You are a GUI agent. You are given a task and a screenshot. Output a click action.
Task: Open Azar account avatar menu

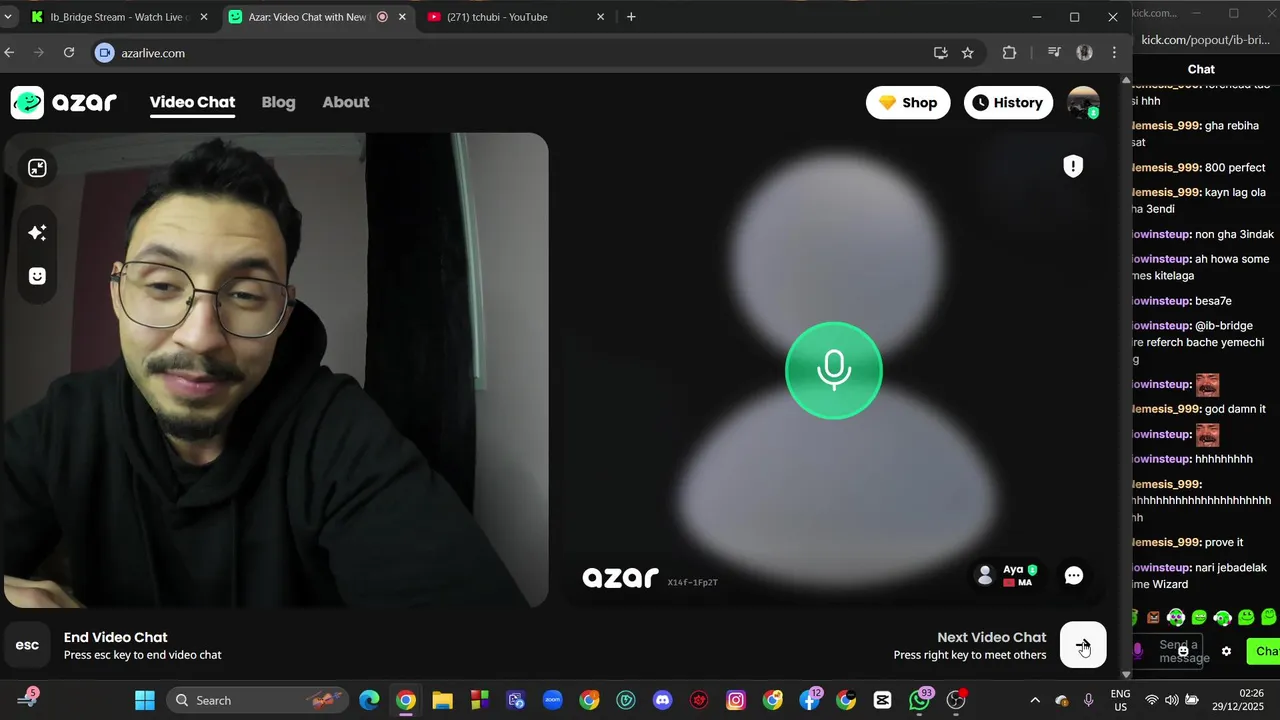[1083, 102]
